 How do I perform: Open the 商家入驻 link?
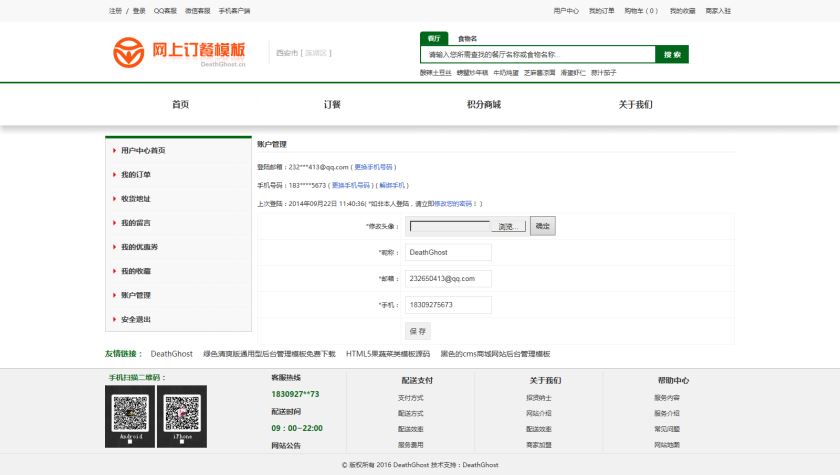718,11
